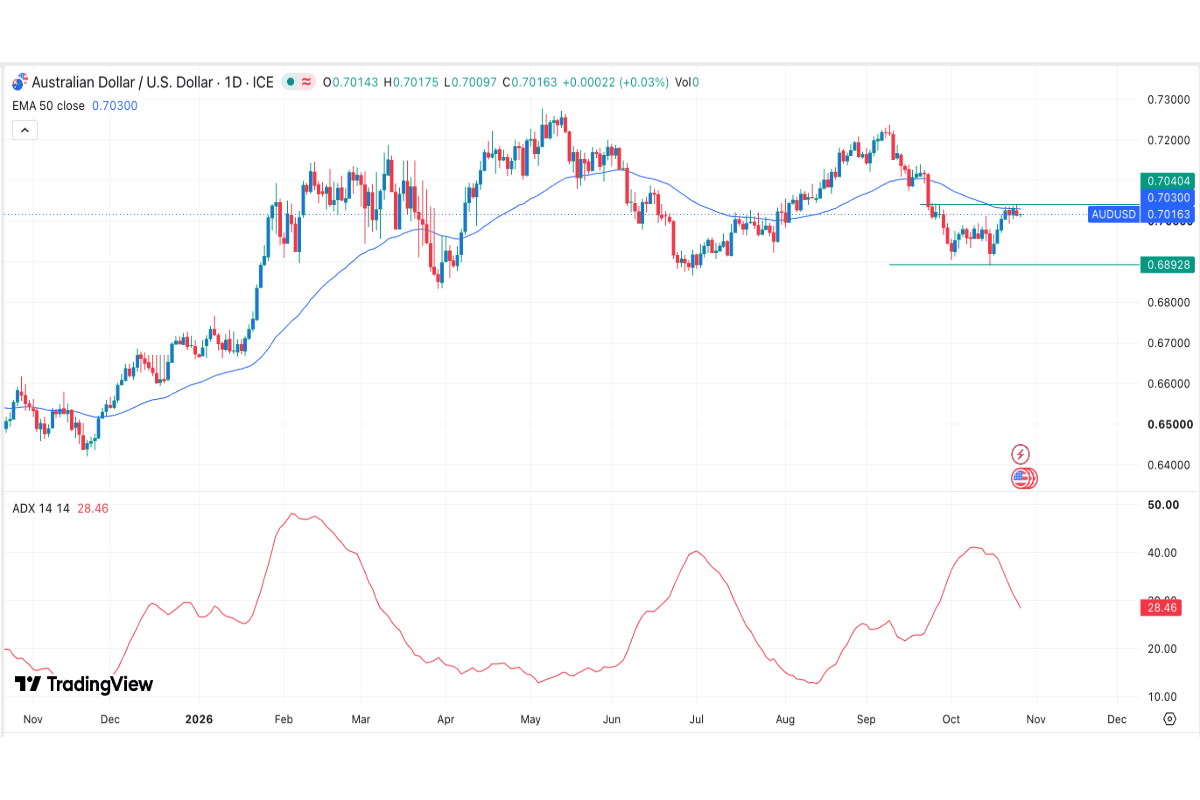The image size is (1200, 800).
Task: Click the red approximate-data symbol icon
Action: coord(307,82)
